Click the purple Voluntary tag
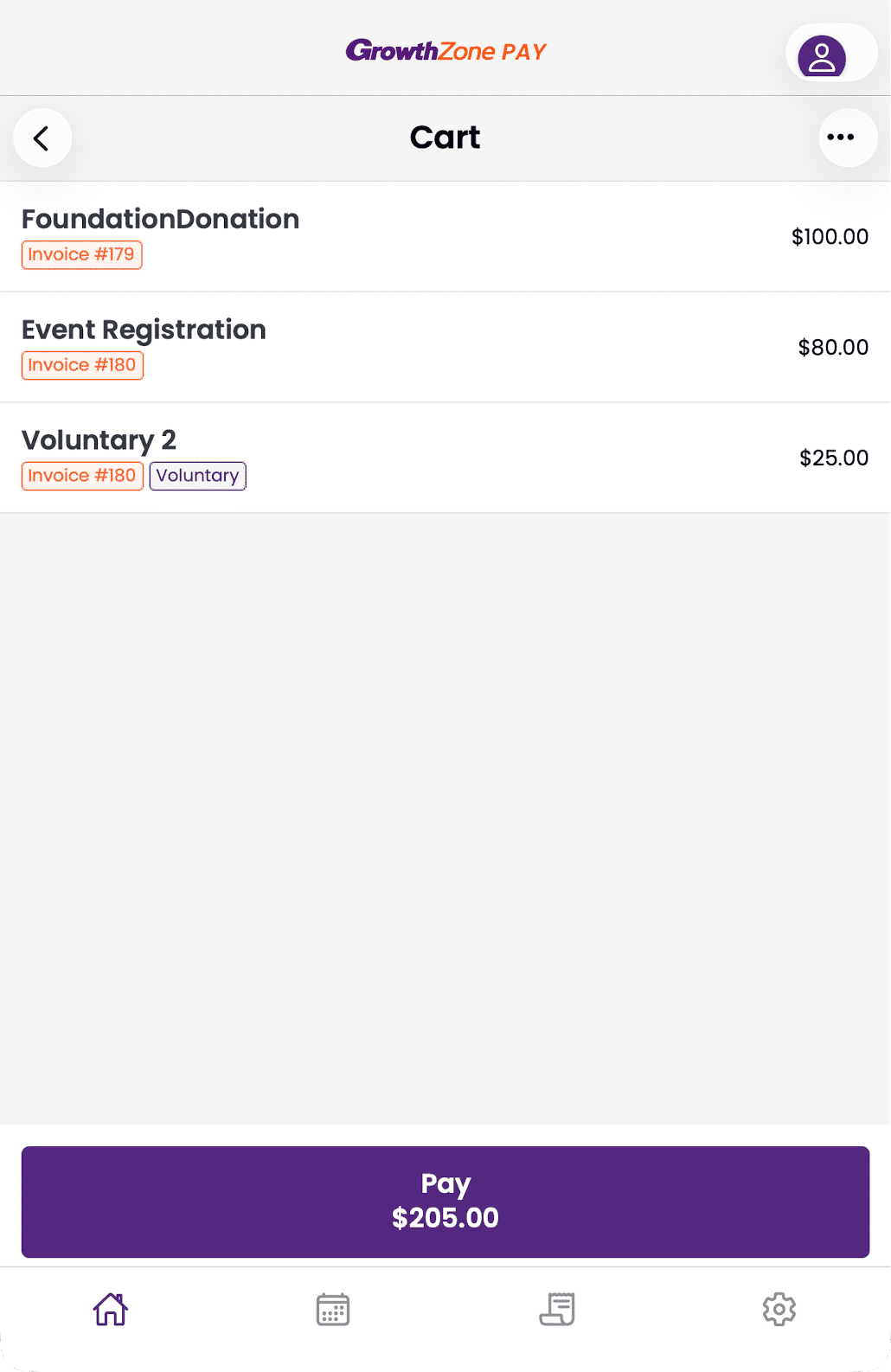Image resolution: width=891 pixels, height=1372 pixels. click(197, 476)
